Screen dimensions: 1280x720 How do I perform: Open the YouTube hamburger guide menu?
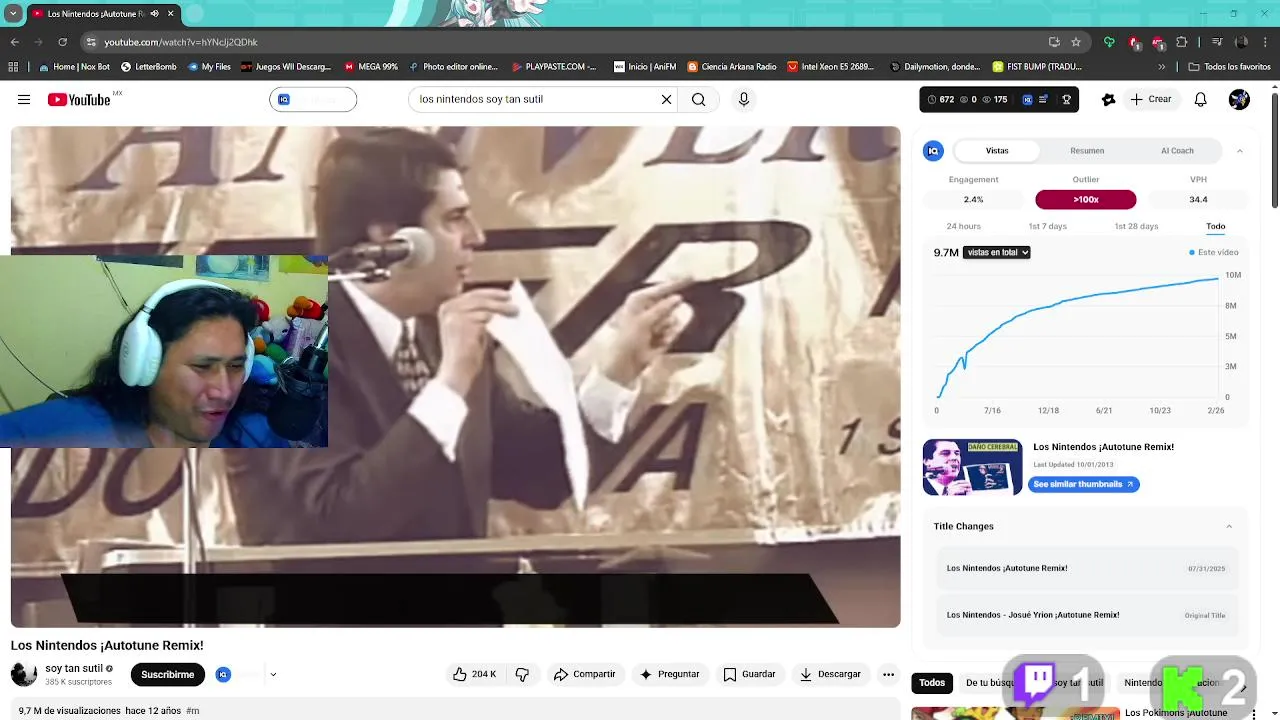(24, 99)
